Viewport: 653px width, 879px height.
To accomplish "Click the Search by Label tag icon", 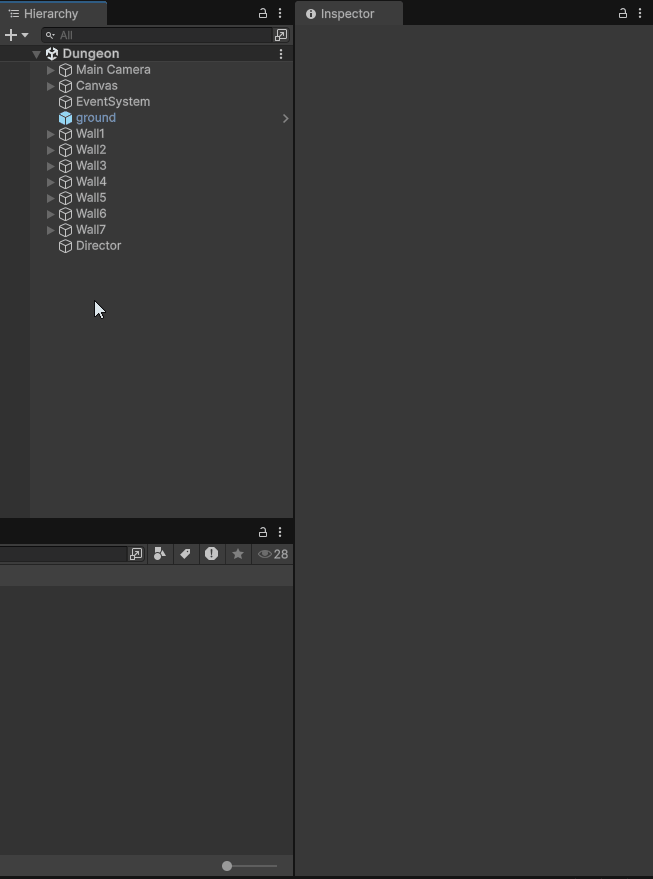I will (x=185, y=554).
